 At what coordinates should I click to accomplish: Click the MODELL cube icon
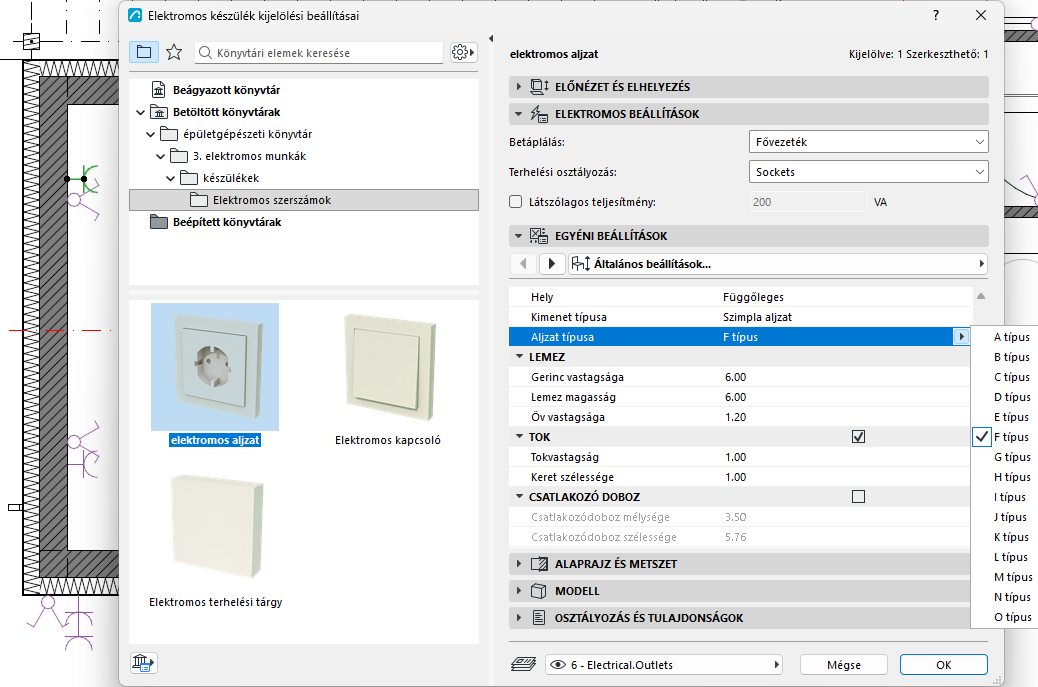pos(540,591)
